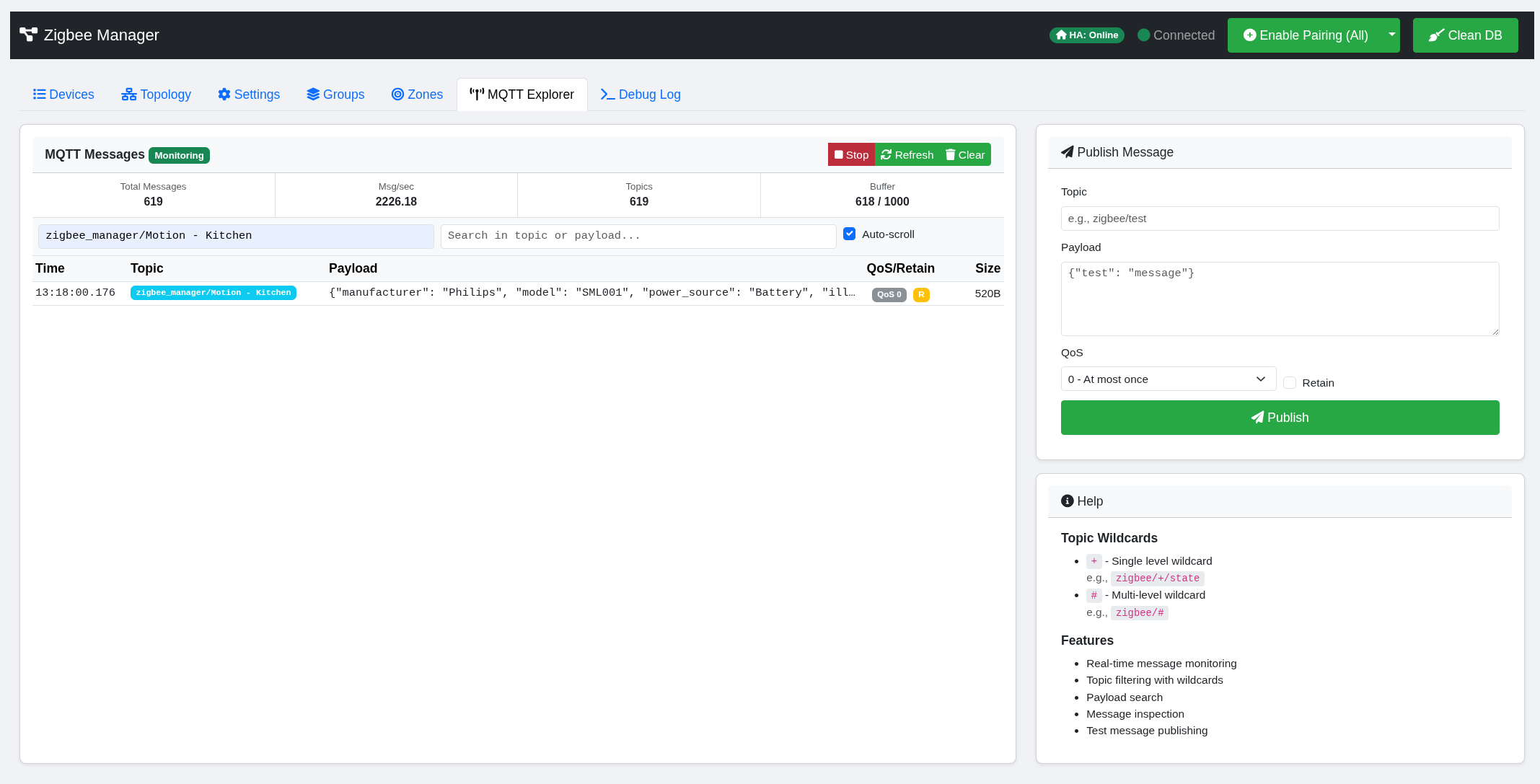Viewport: 1540px width, 784px height.
Task: Go to the Zones tab
Action: [417, 94]
